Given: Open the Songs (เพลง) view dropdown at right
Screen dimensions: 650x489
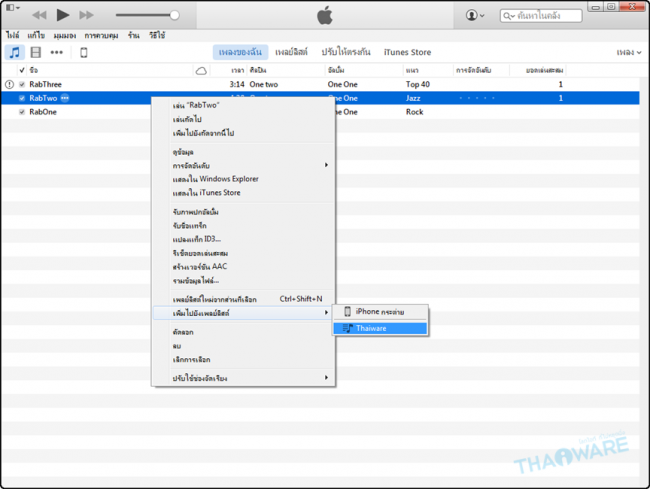Looking at the screenshot, I should click(628, 53).
